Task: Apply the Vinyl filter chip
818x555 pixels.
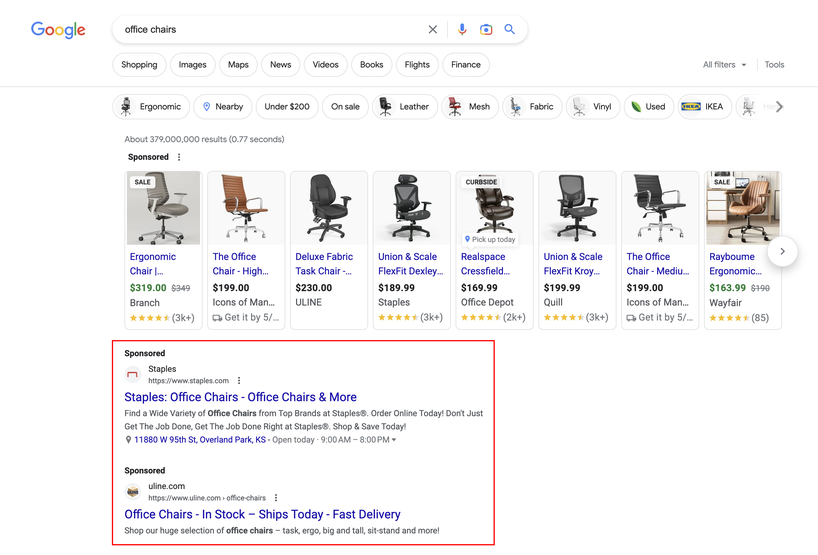Action: tap(593, 106)
